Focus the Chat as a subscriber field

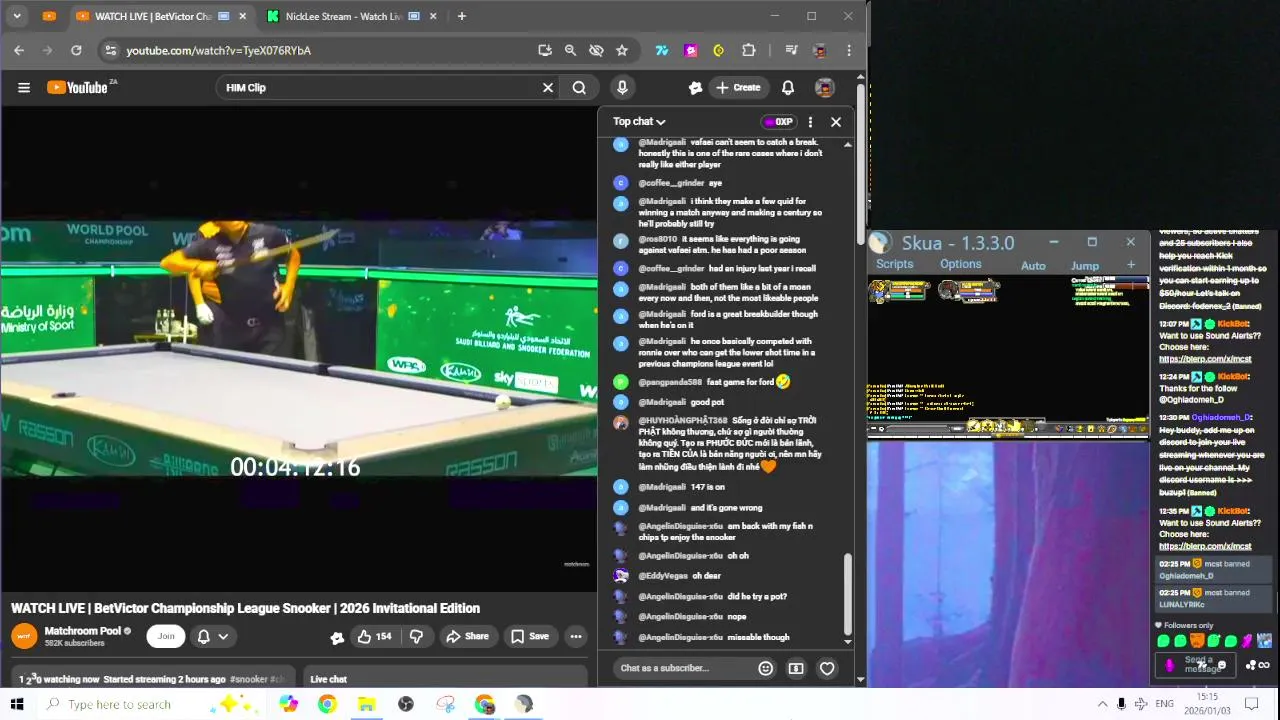683,668
